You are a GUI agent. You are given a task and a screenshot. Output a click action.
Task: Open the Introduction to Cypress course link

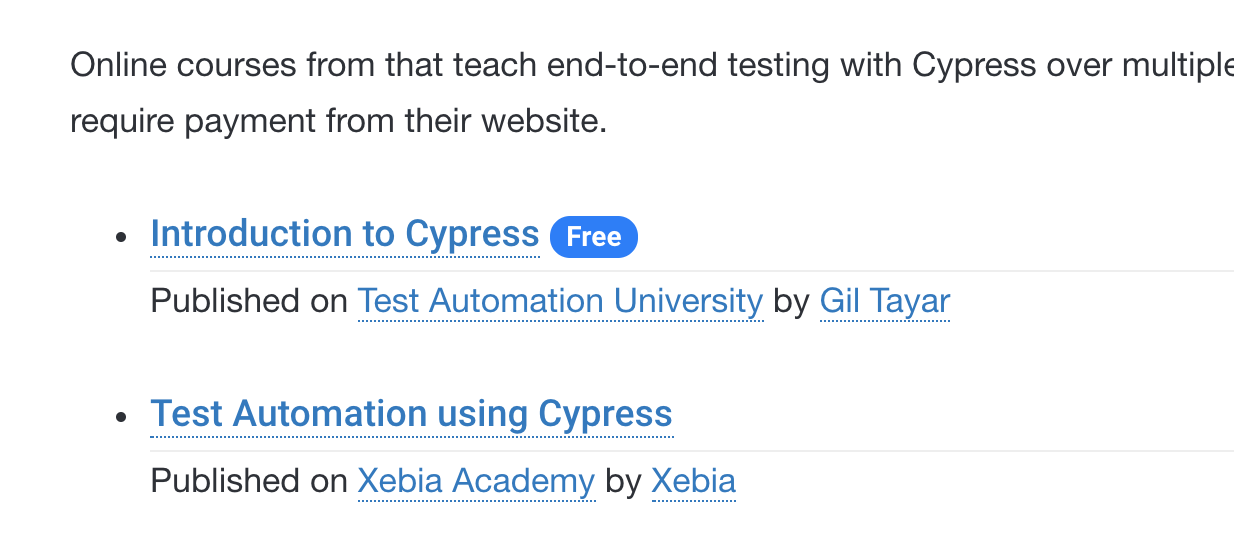pyautogui.click(x=344, y=234)
